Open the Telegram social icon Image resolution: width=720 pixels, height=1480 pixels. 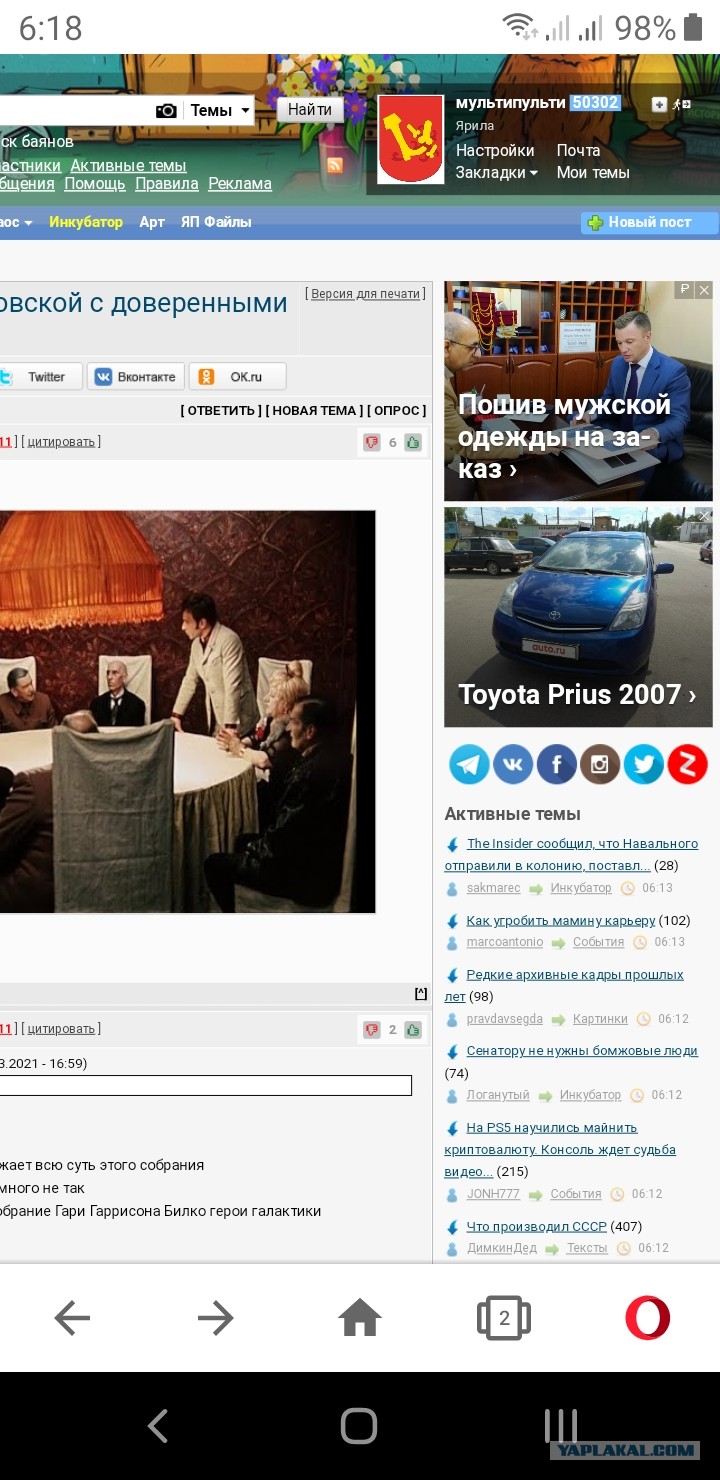pyautogui.click(x=469, y=765)
